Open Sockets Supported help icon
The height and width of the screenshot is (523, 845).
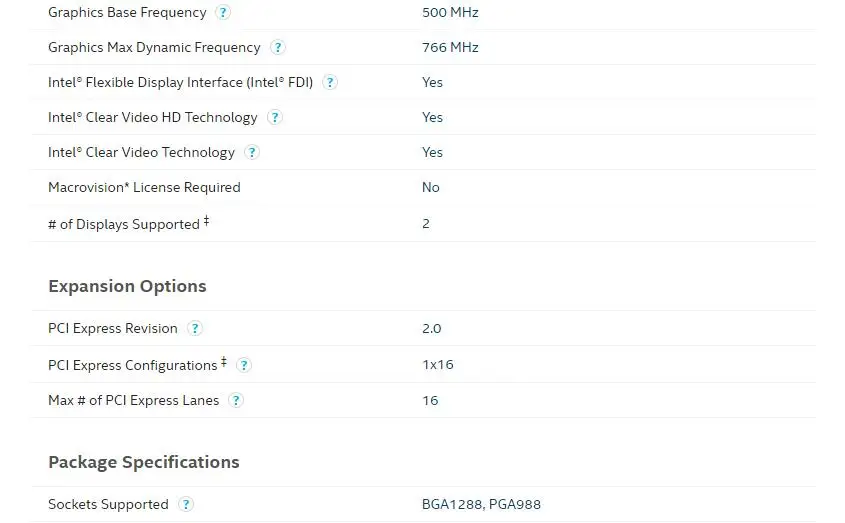point(186,505)
